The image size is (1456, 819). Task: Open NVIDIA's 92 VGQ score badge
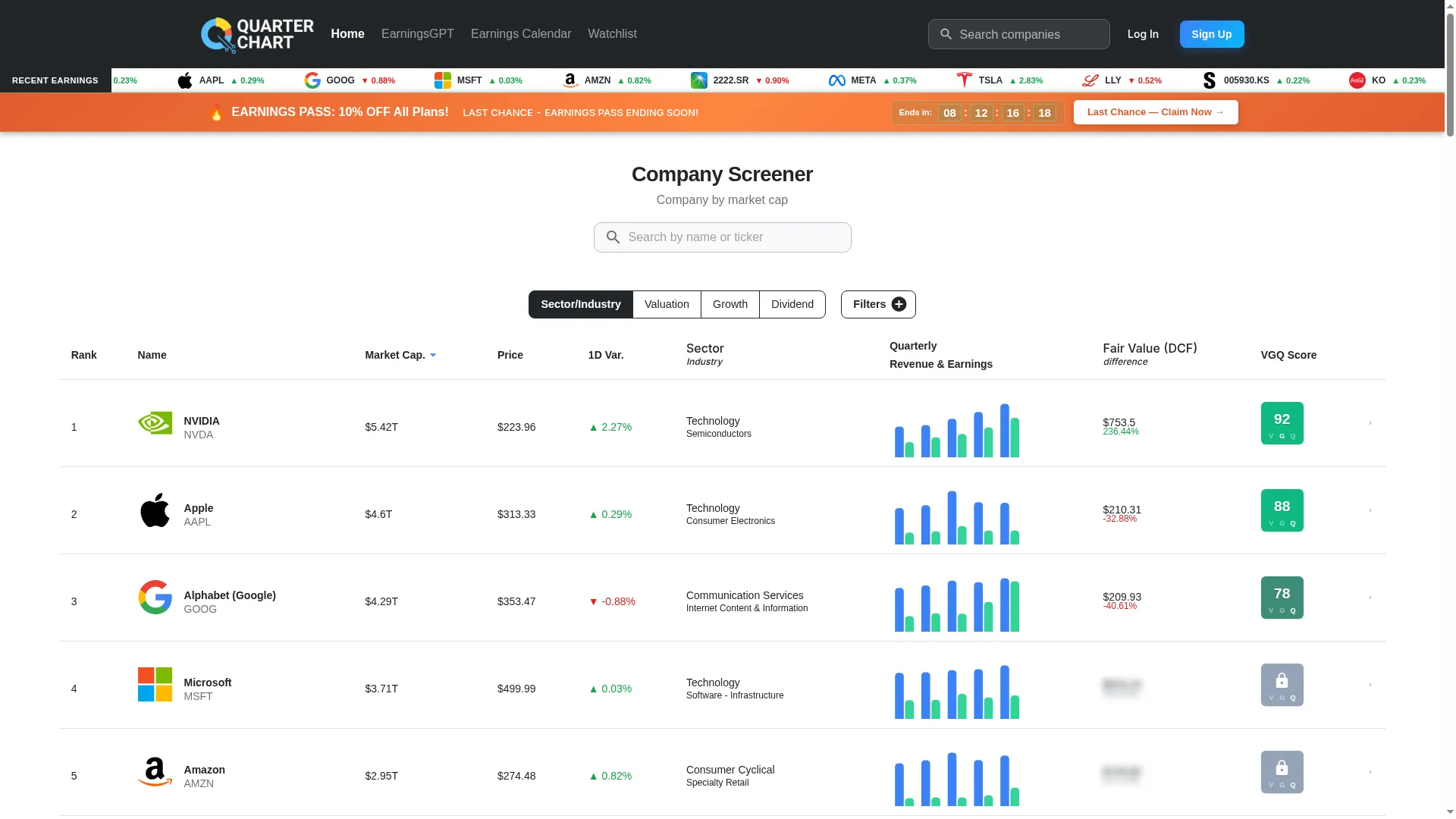[x=1282, y=423]
